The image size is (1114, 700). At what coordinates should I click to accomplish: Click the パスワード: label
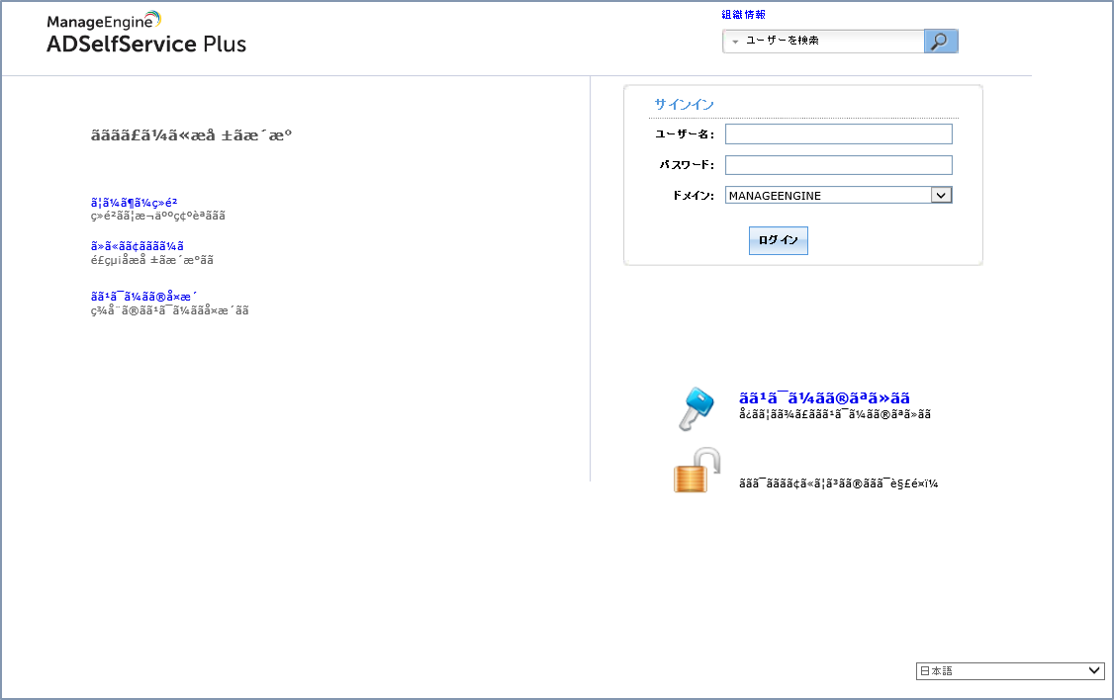tap(686, 165)
